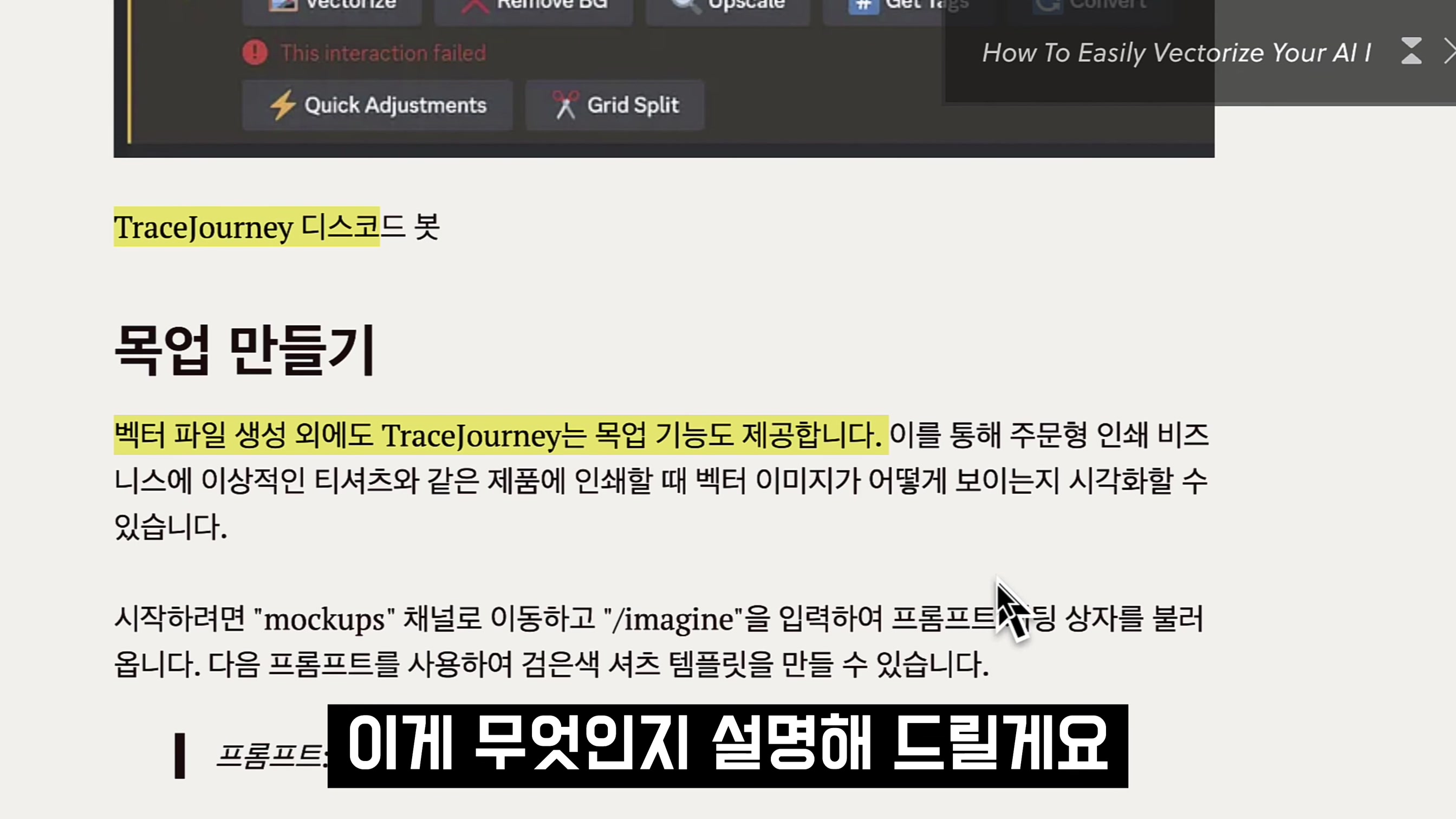Click the red error icon beside interaction failed
Image resolution: width=1456 pixels, height=819 pixels.
point(255,53)
